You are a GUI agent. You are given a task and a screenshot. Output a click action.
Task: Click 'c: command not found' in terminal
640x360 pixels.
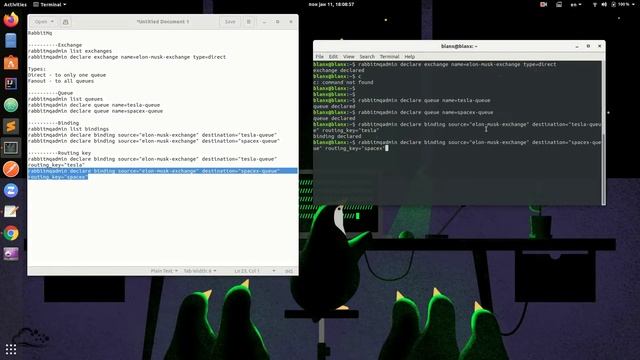343,82
